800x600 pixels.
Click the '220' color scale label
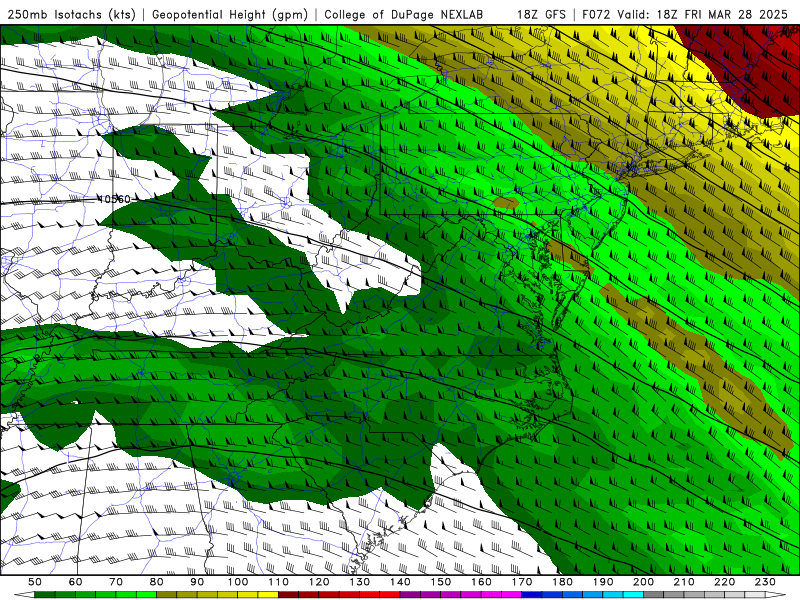tap(724, 582)
